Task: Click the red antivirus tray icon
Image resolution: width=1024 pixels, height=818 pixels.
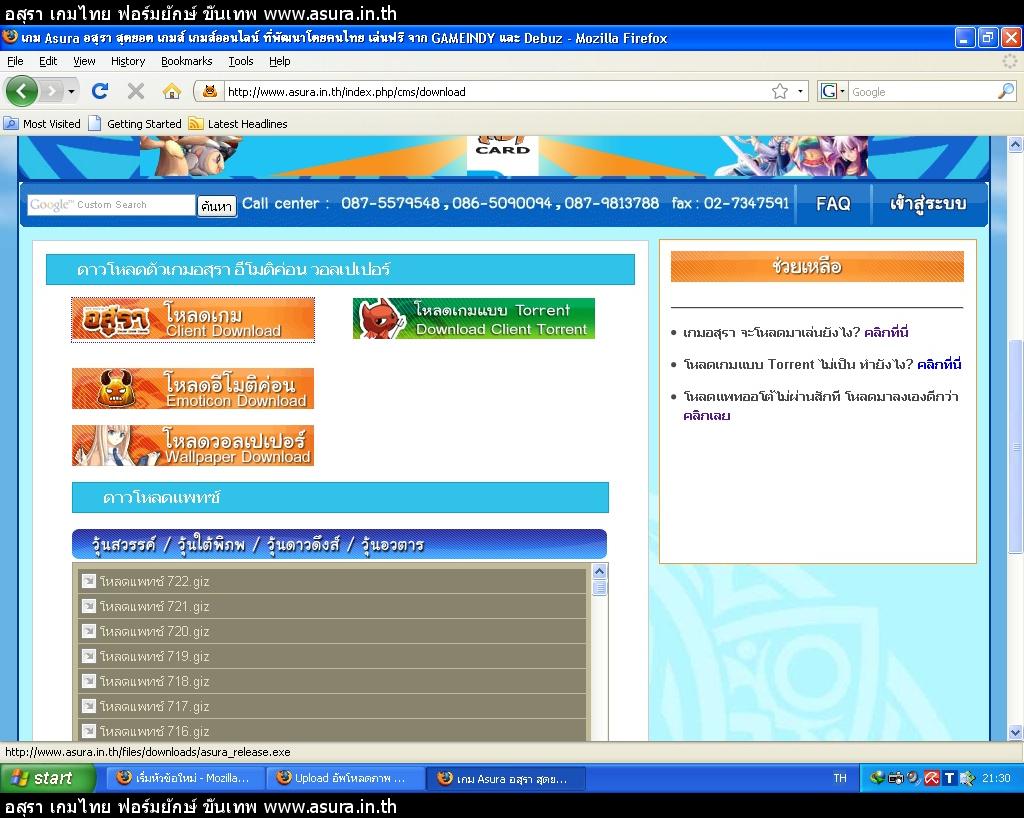Action: coord(932,778)
